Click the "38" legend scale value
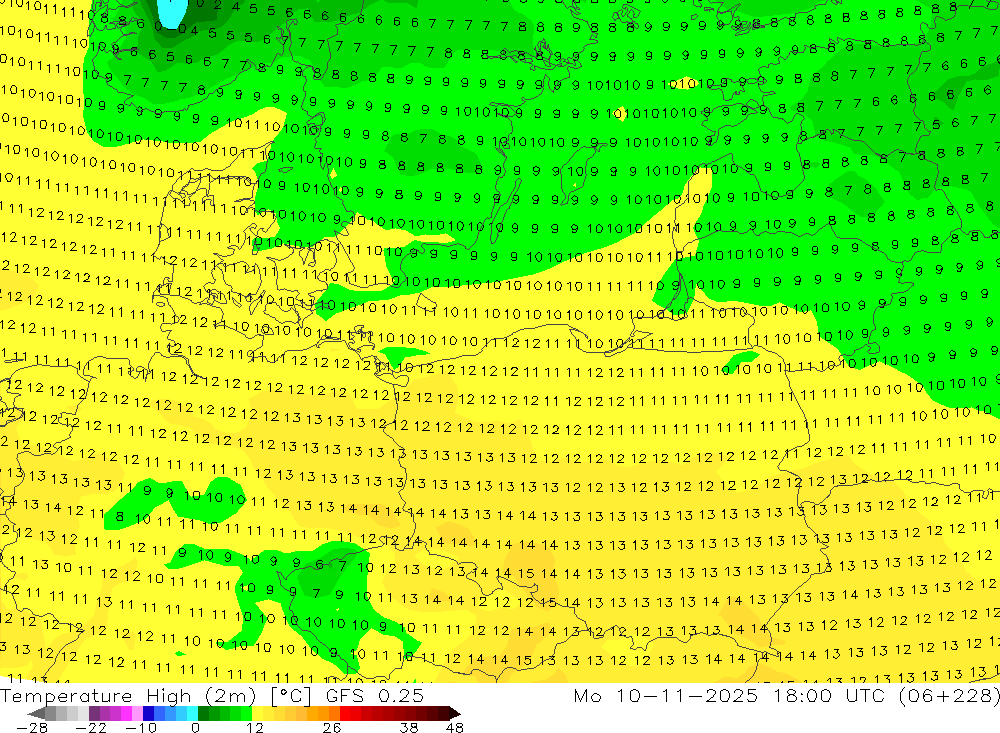Viewport: 1000px width, 733px height. pos(409,727)
